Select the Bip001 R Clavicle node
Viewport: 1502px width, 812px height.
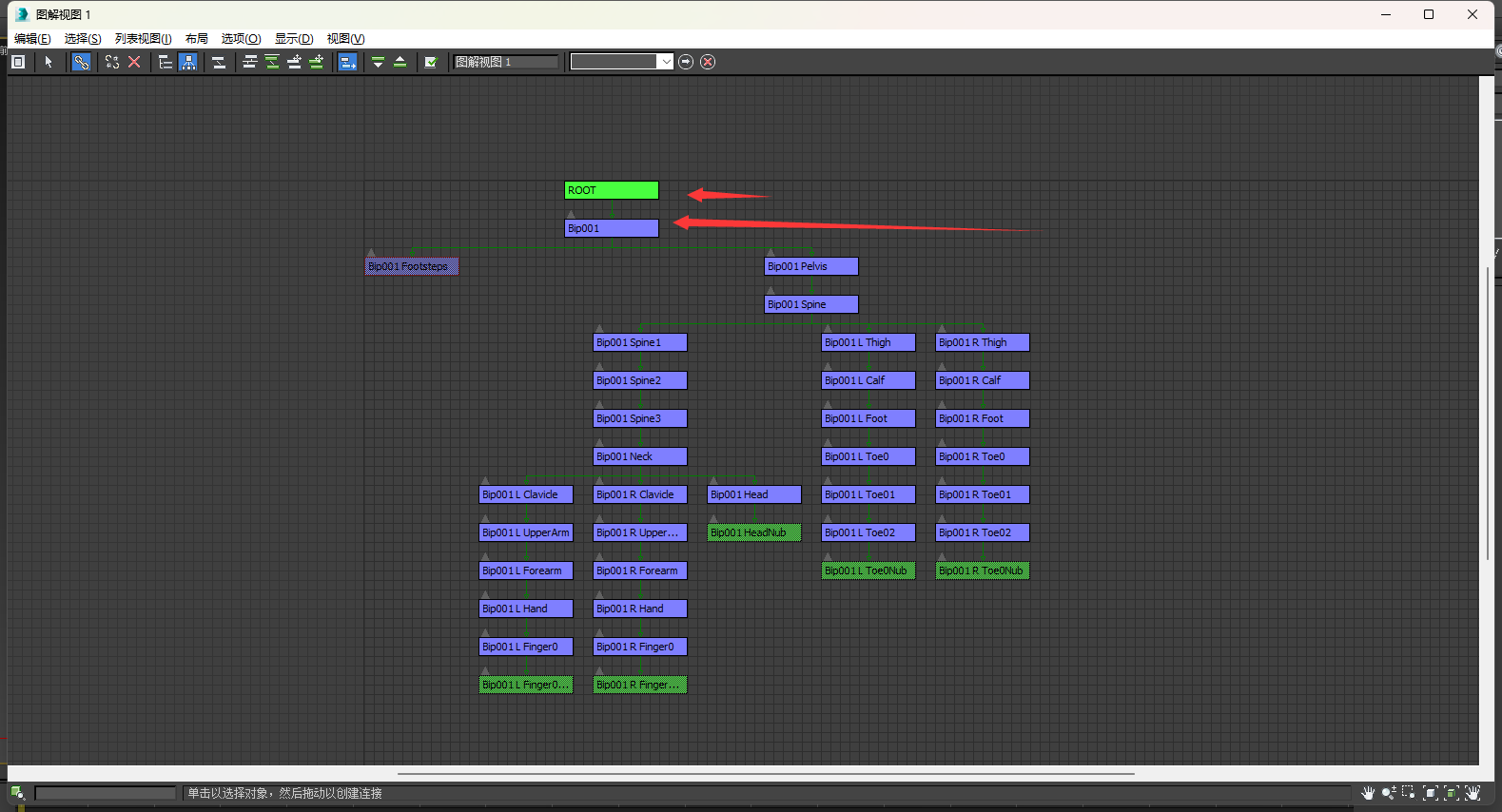point(640,494)
